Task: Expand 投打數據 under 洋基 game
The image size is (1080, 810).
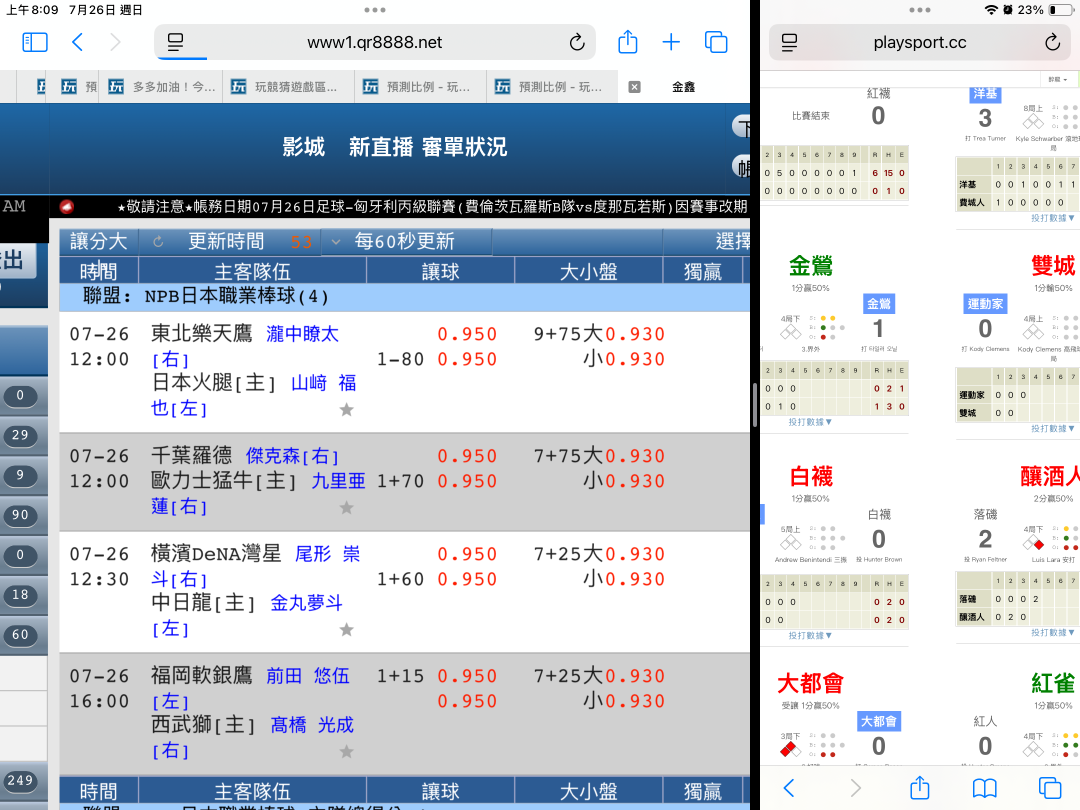Action: [1052, 218]
